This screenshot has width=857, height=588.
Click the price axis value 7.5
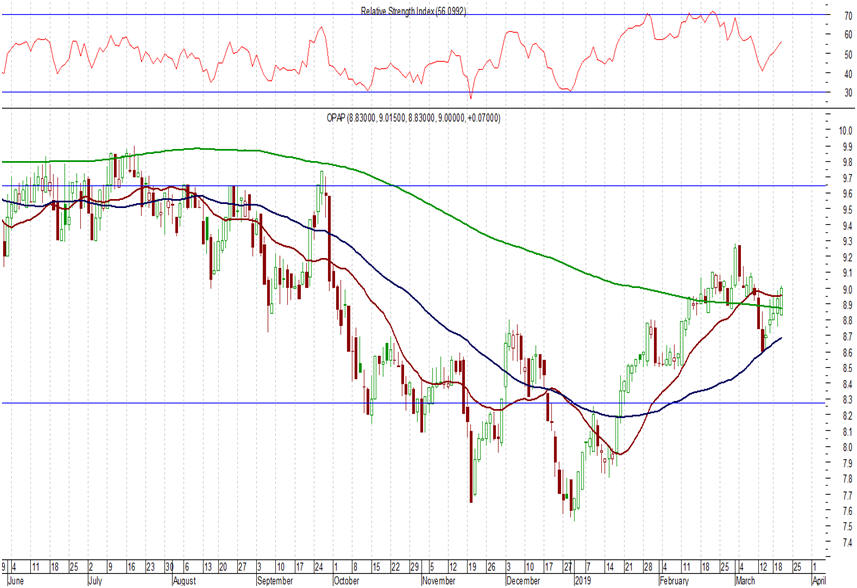coord(847,526)
